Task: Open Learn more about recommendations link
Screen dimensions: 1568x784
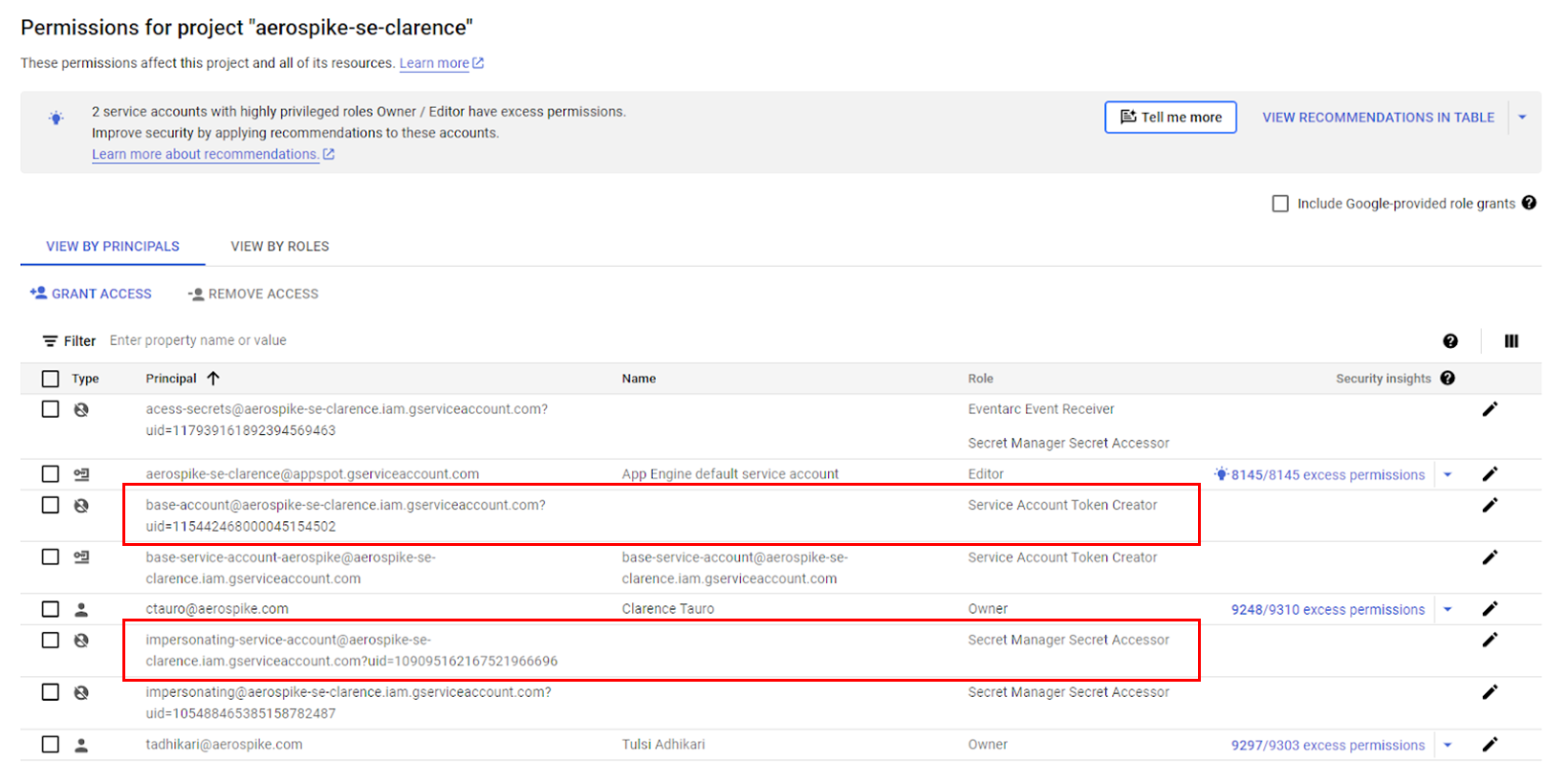Action: coord(213,154)
